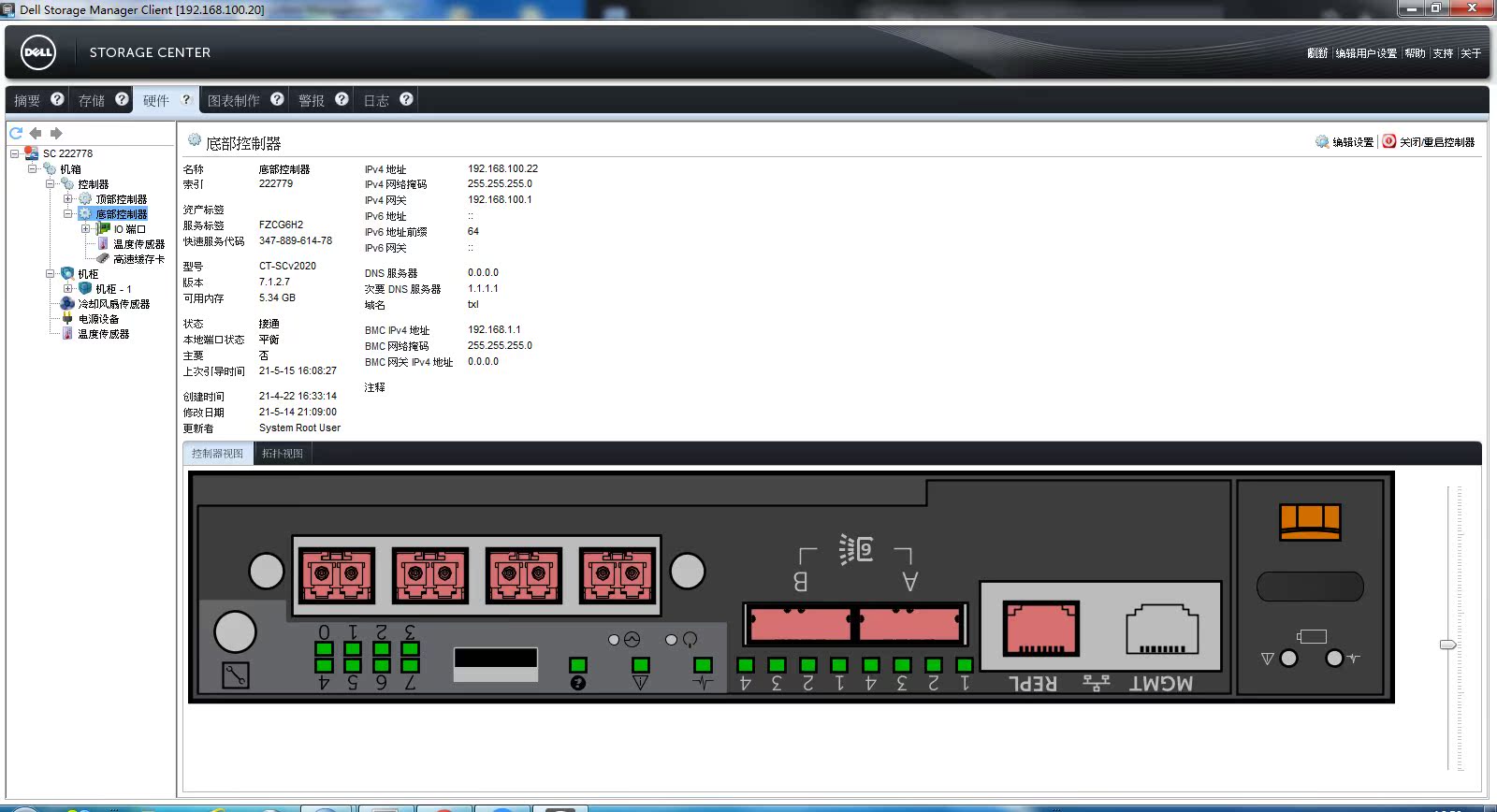Collapse the 机柜 tree node
Screen dimensions: 1497x812
[x=50, y=274]
